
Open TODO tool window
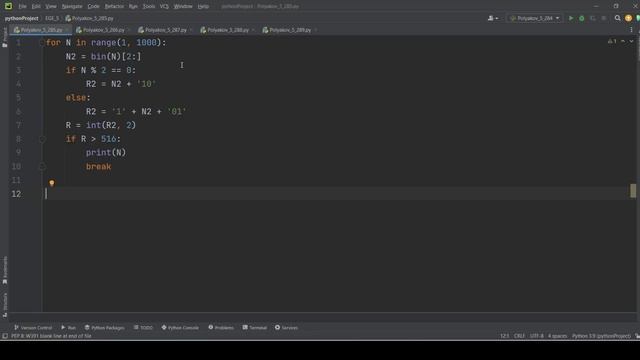pos(143,327)
